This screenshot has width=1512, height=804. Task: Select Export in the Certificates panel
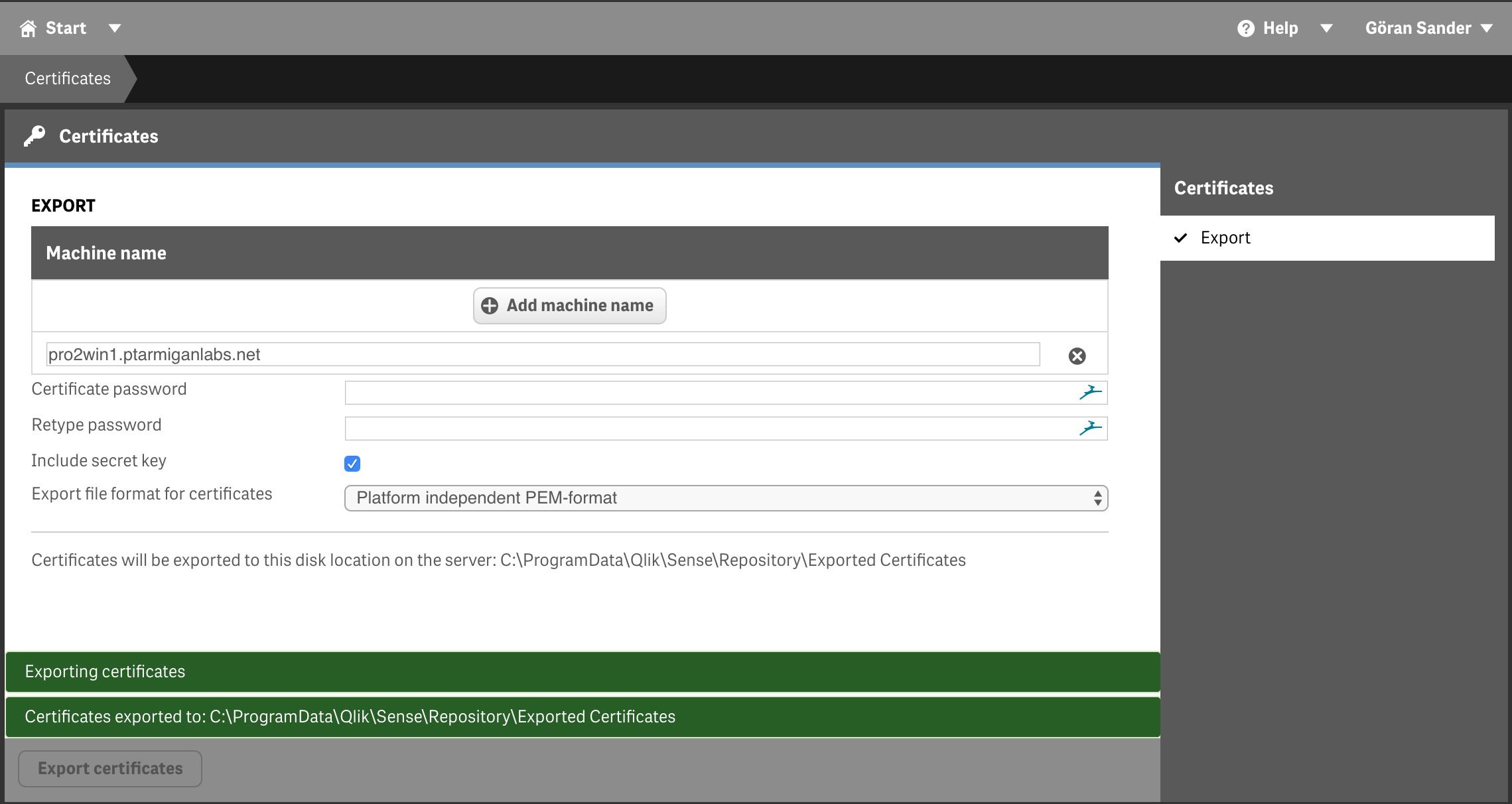point(1225,237)
